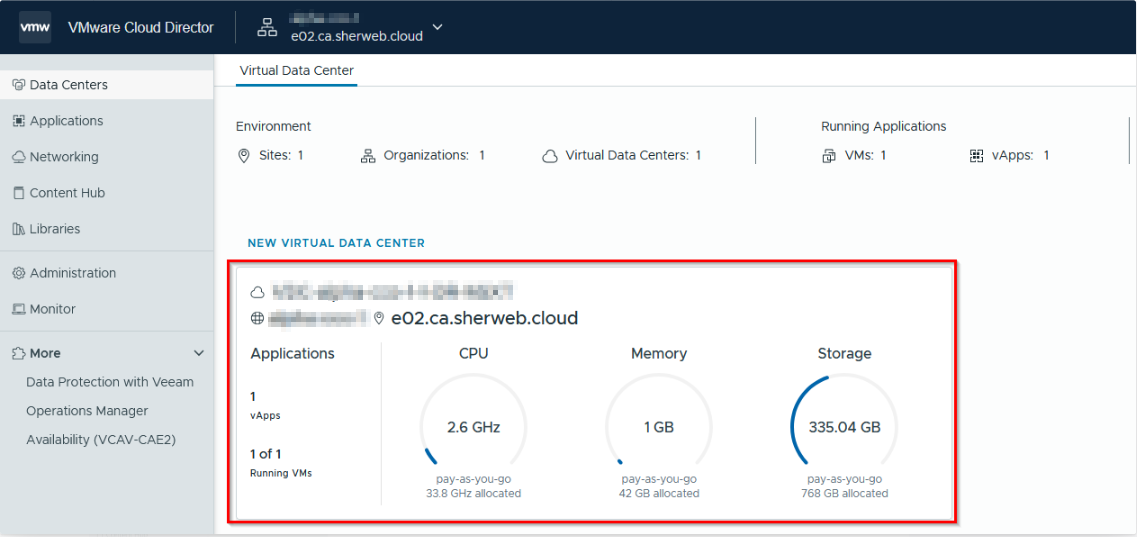Click the vApps grid icon
1137x537 pixels.
click(976, 156)
